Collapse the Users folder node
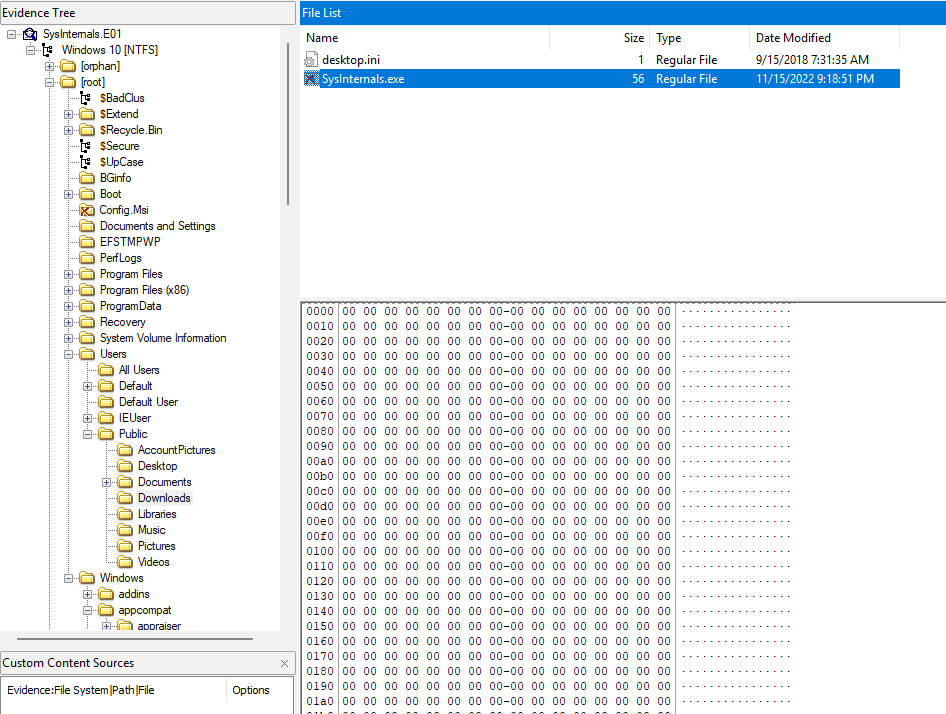 click(68, 354)
